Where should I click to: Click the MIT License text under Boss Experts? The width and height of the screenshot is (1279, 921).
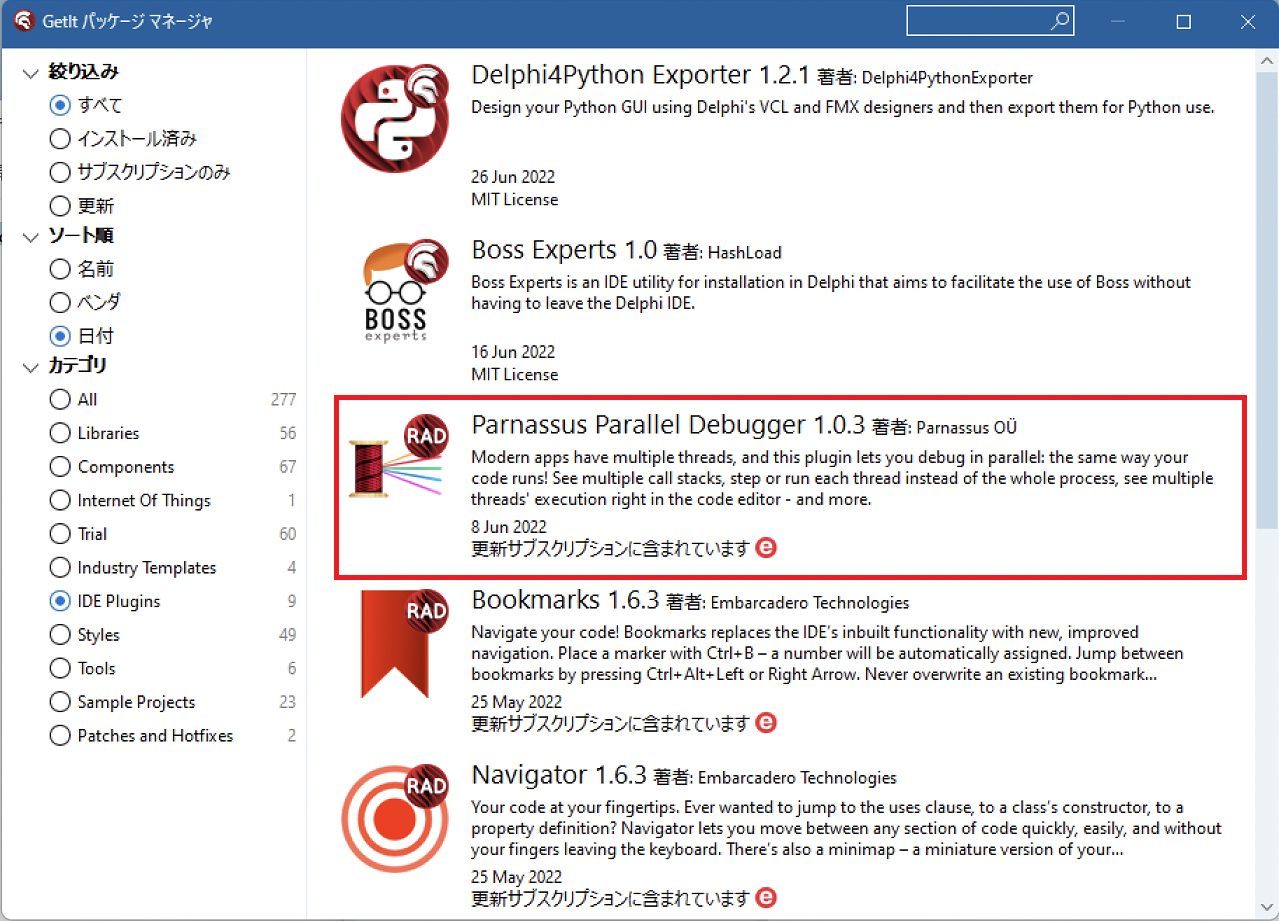(515, 374)
